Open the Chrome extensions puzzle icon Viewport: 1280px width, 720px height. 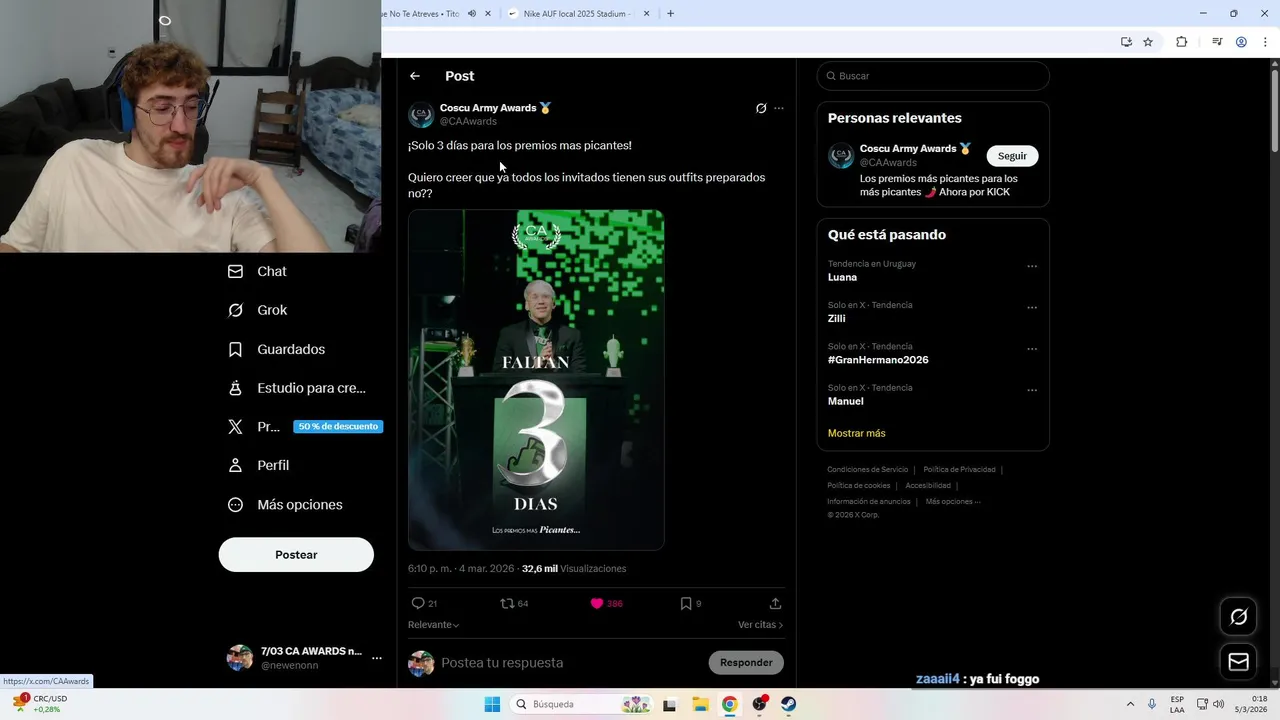tap(1181, 42)
